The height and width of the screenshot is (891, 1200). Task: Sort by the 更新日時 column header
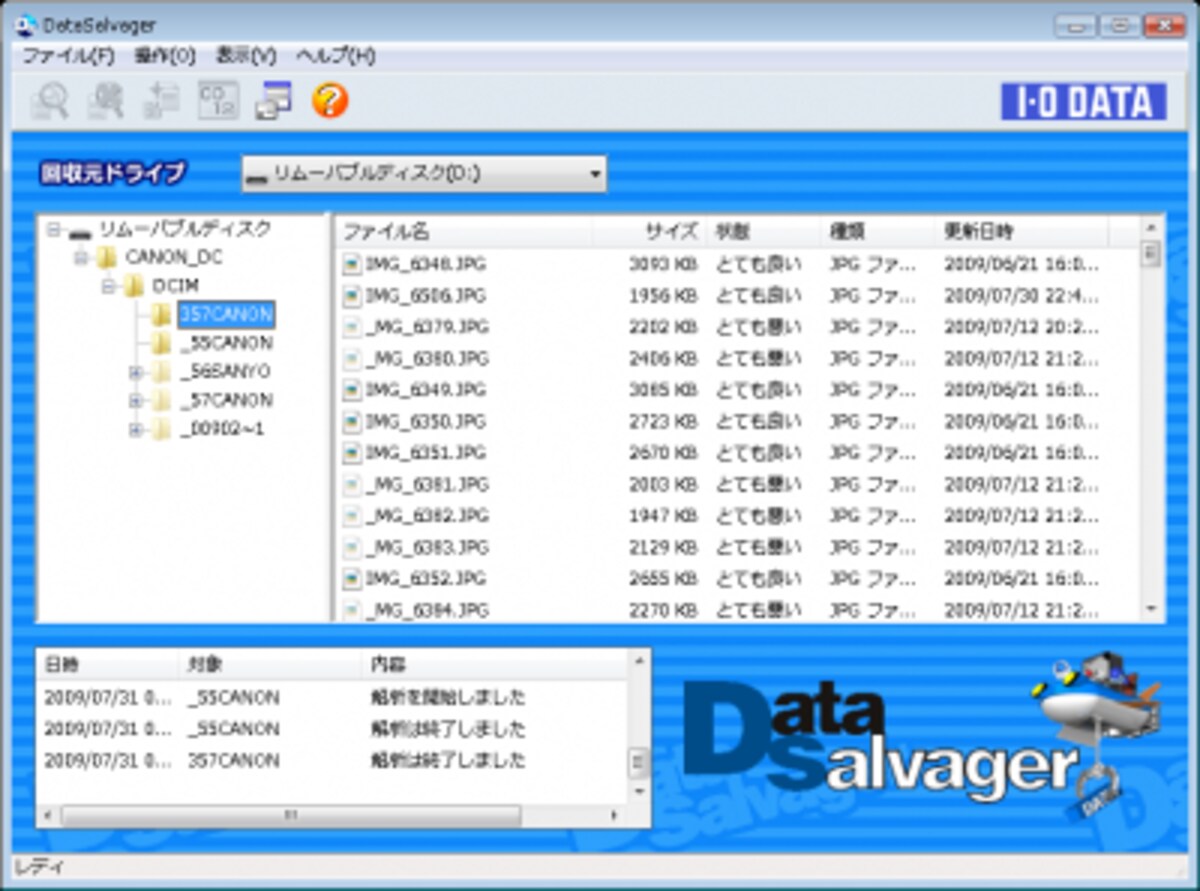1023,232
